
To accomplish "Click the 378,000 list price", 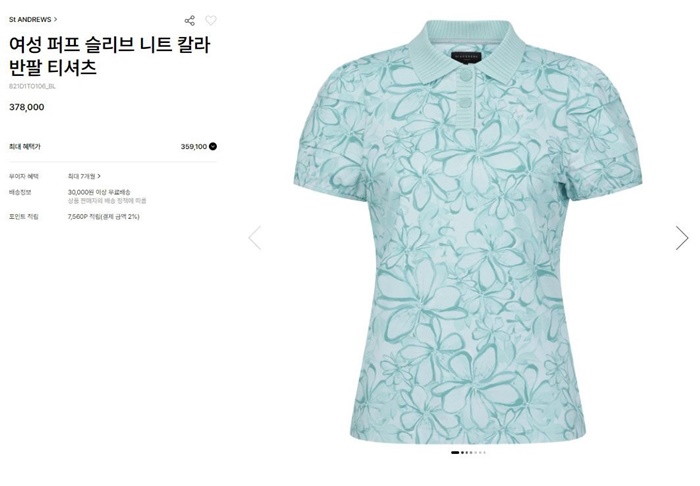I will click(x=27, y=107).
